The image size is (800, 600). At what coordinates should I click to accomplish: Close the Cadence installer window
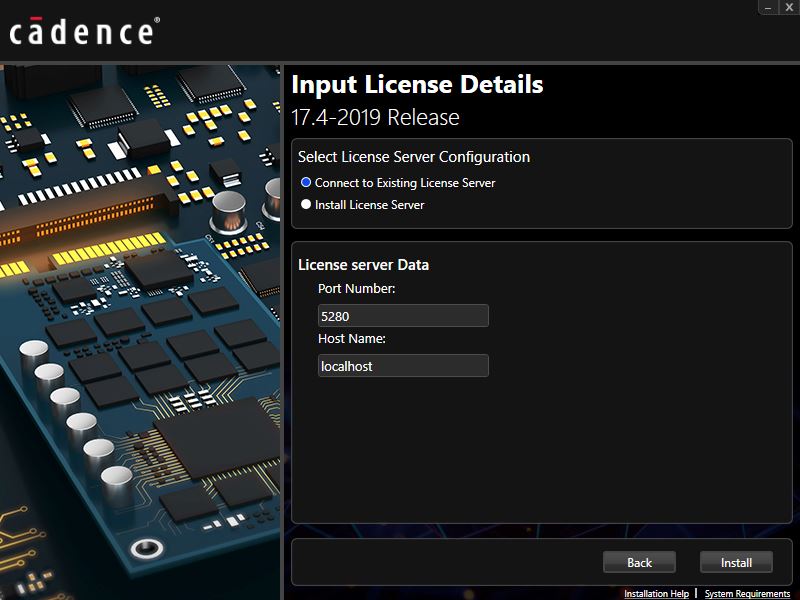(789, 7)
